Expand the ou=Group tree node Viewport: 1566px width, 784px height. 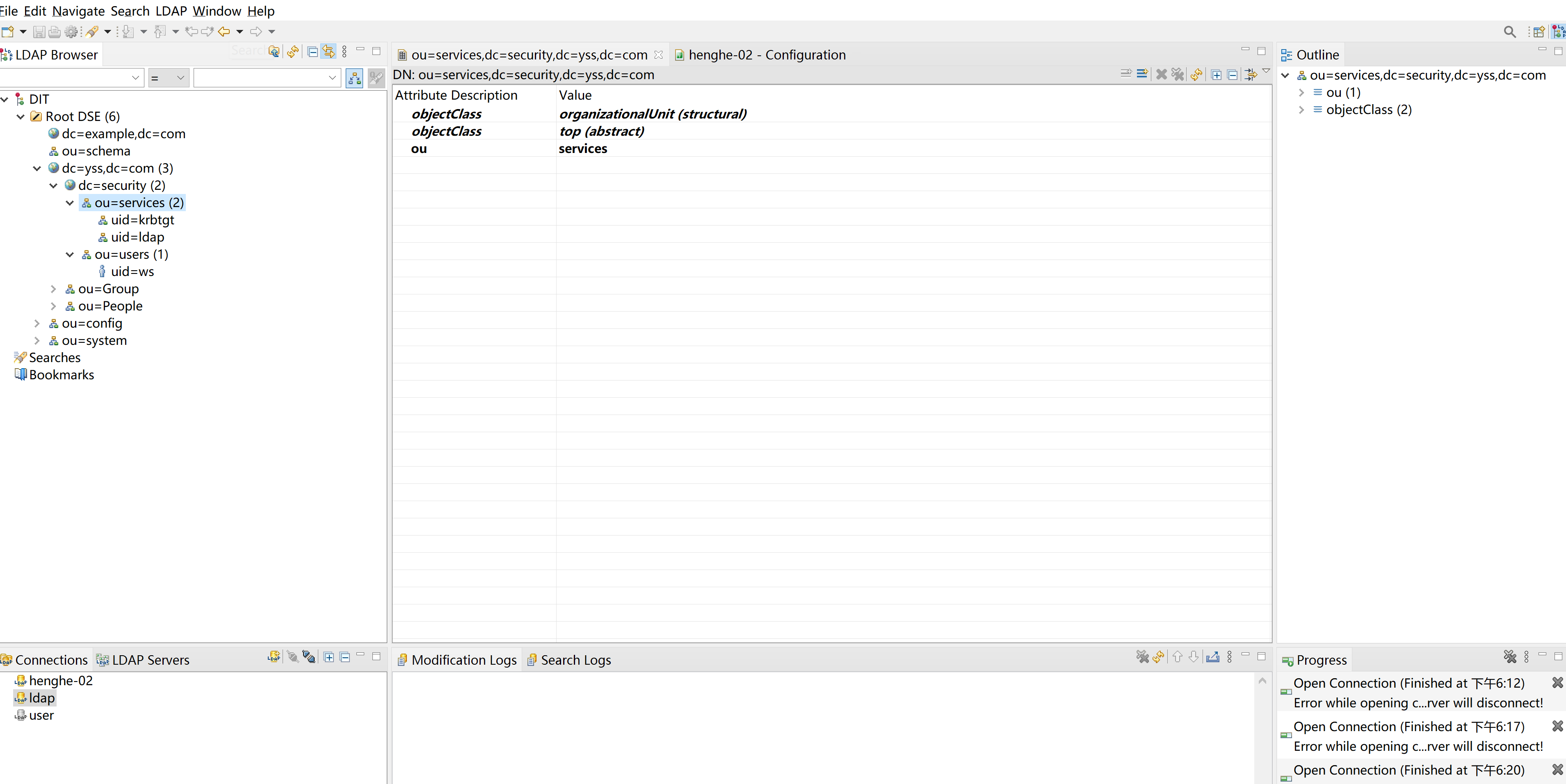[x=53, y=289]
